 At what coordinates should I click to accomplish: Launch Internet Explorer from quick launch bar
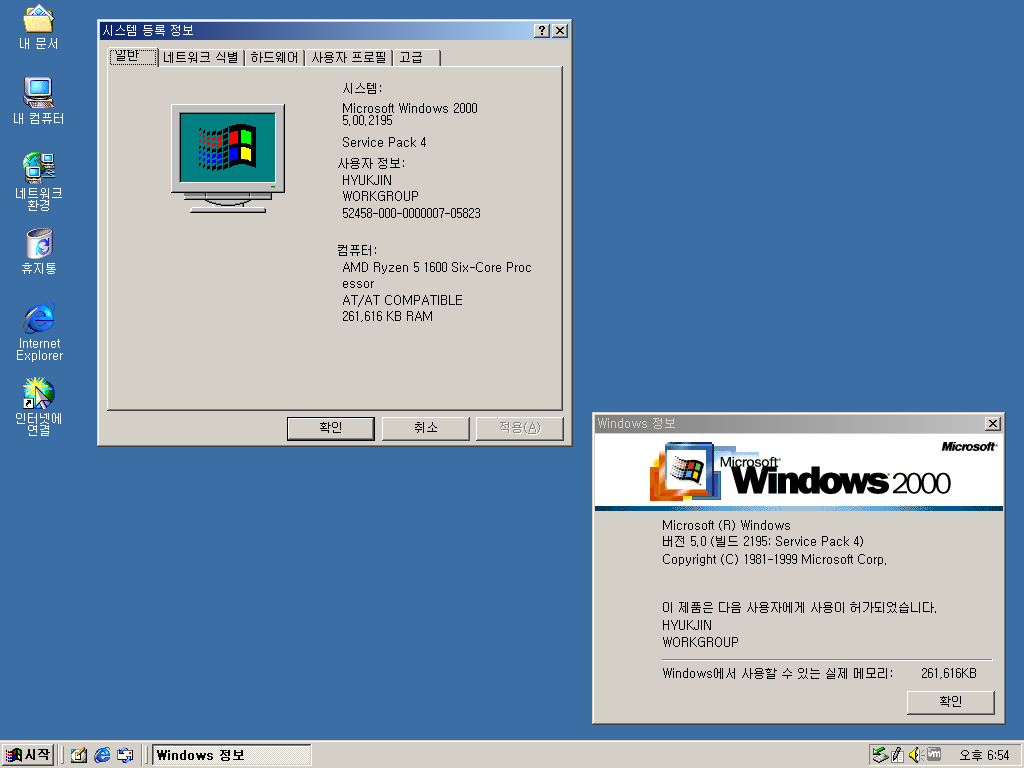pyautogui.click(x=102, y=755)
